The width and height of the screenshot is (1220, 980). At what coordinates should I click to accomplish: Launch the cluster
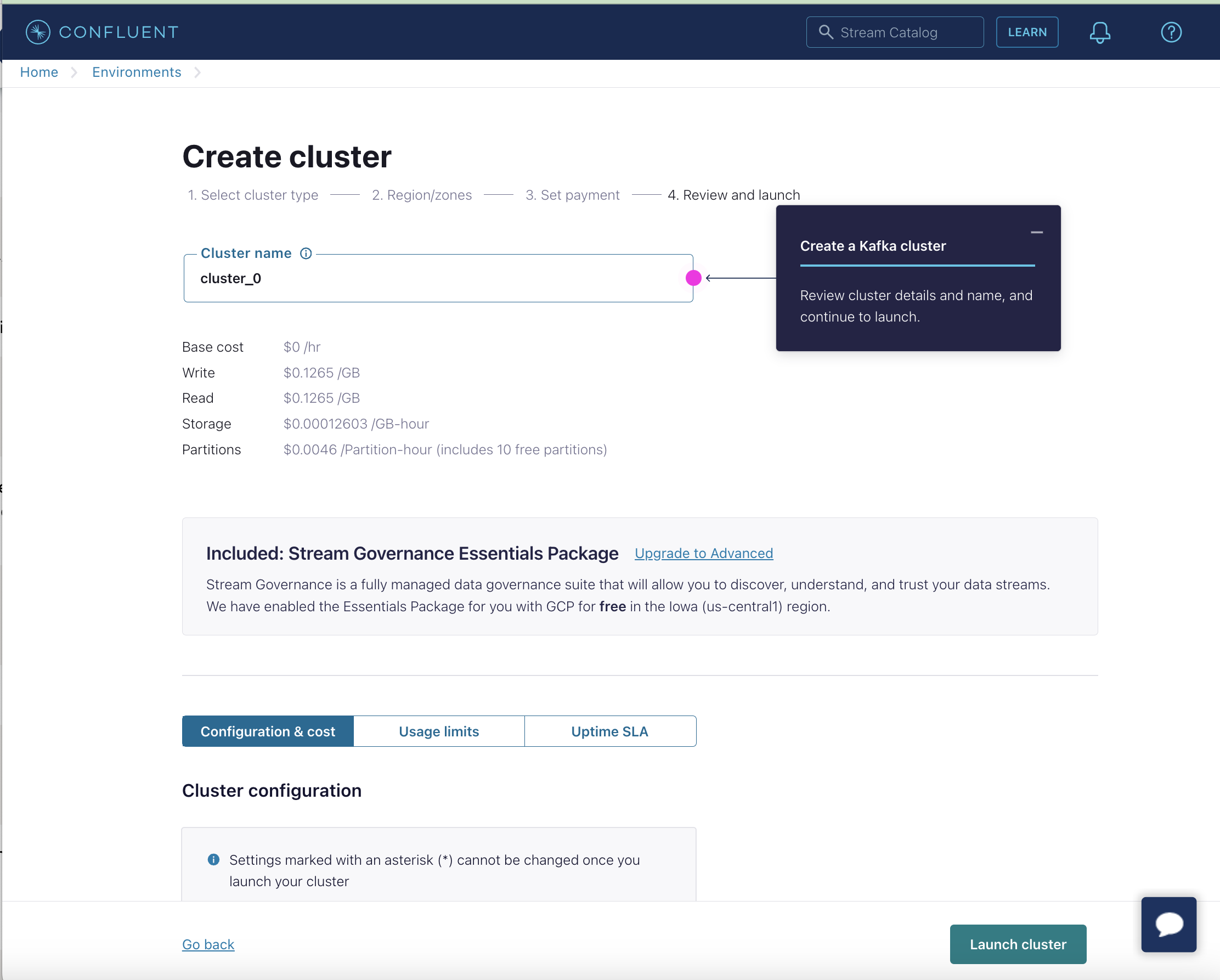1018,944
